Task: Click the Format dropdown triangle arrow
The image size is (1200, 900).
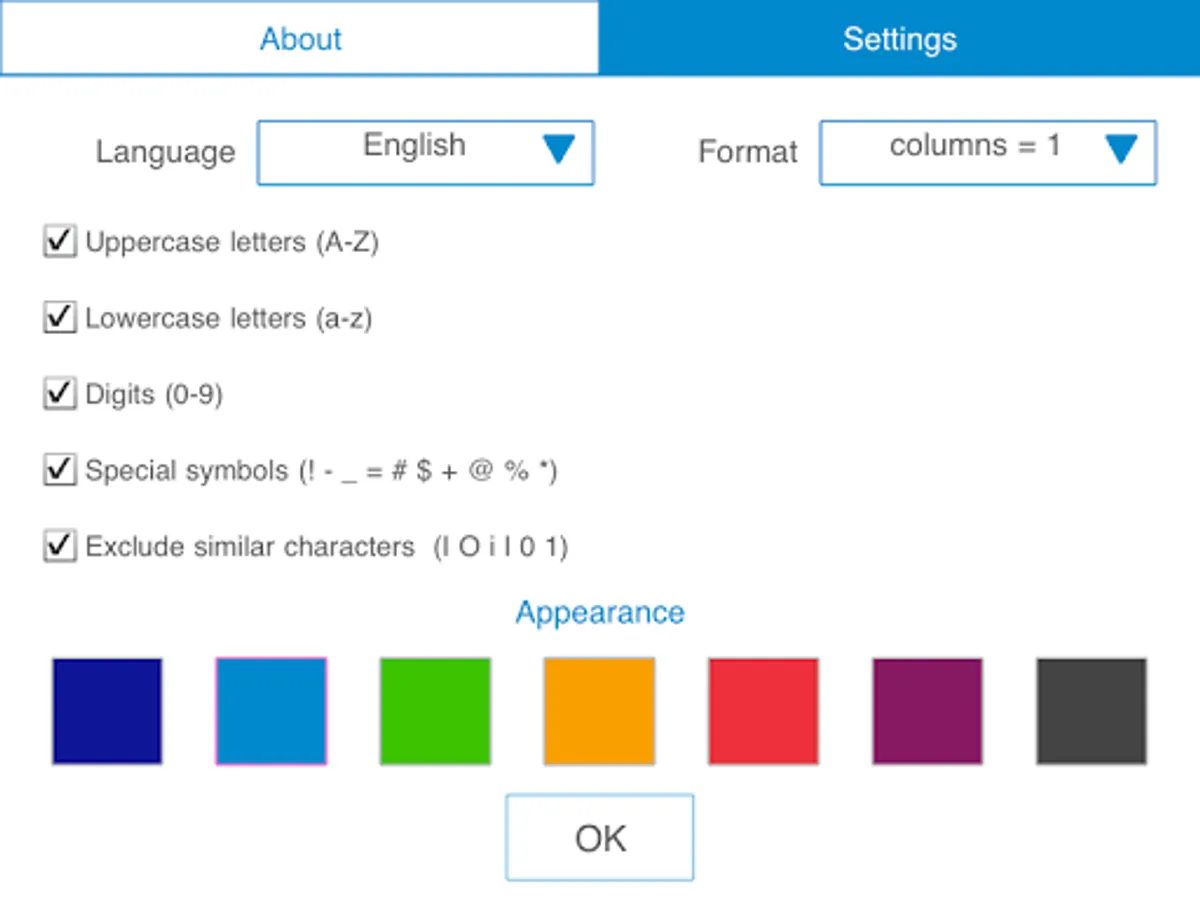Action: point(1121,150)
